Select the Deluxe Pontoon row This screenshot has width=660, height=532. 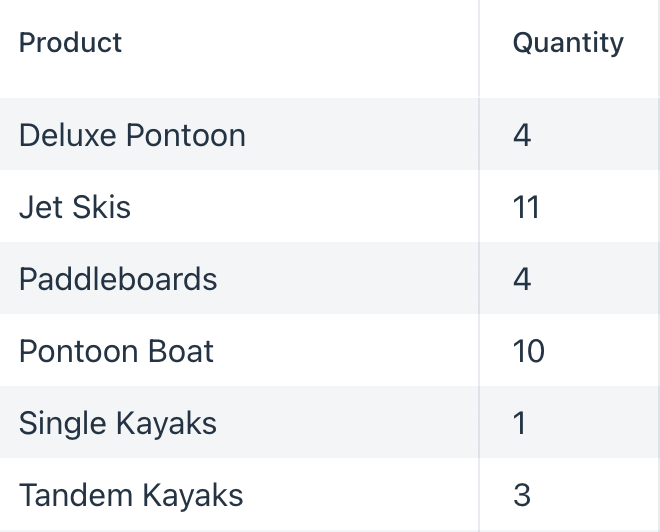point(330,134)
